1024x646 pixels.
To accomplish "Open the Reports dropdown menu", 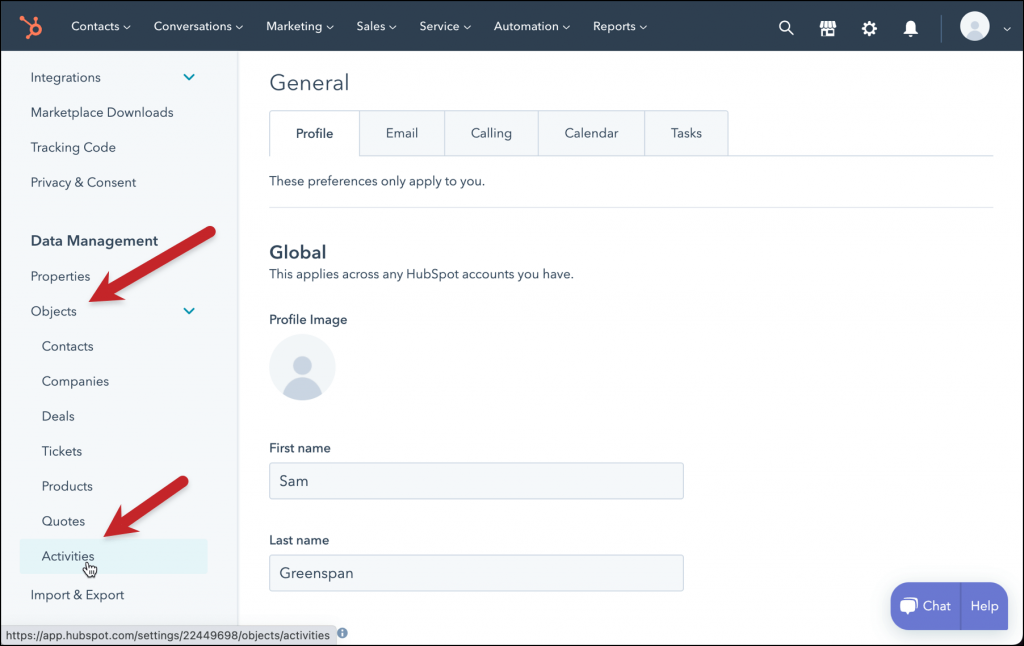I will click(x=619, y=27).
